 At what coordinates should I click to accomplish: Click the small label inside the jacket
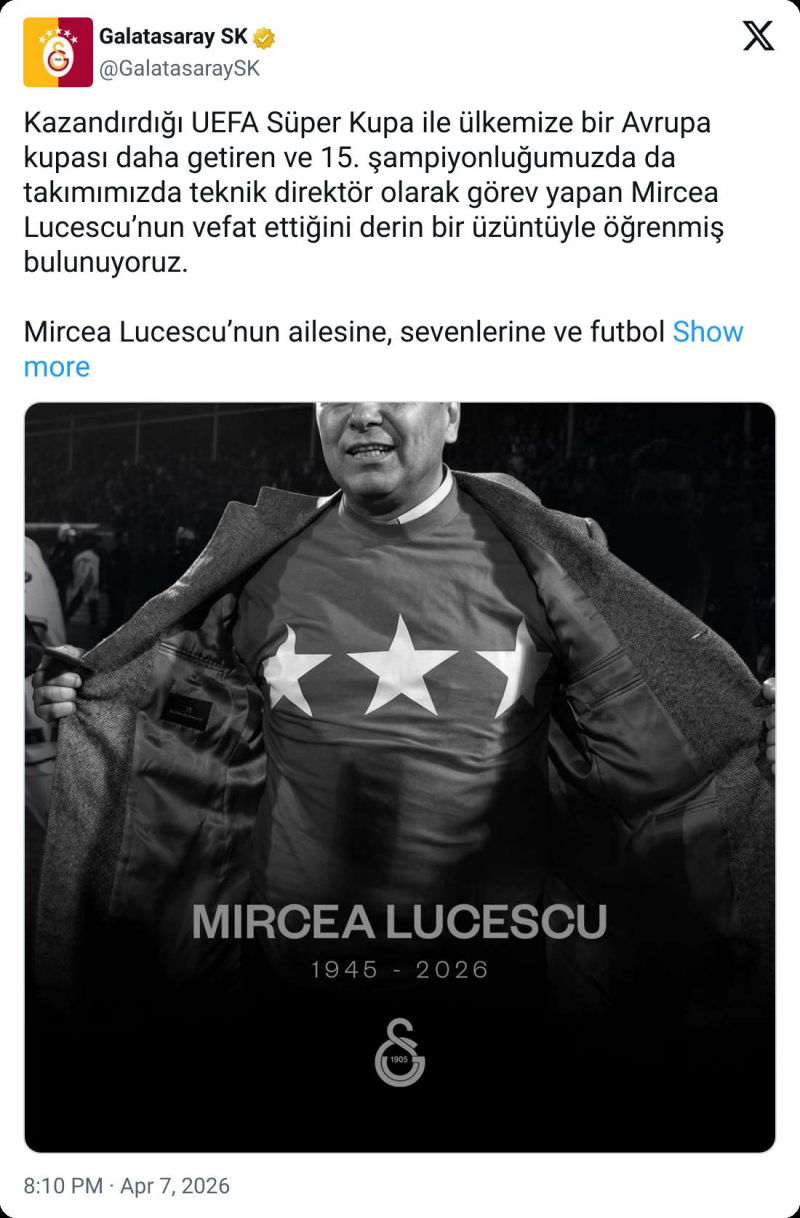tap(186, 712)
